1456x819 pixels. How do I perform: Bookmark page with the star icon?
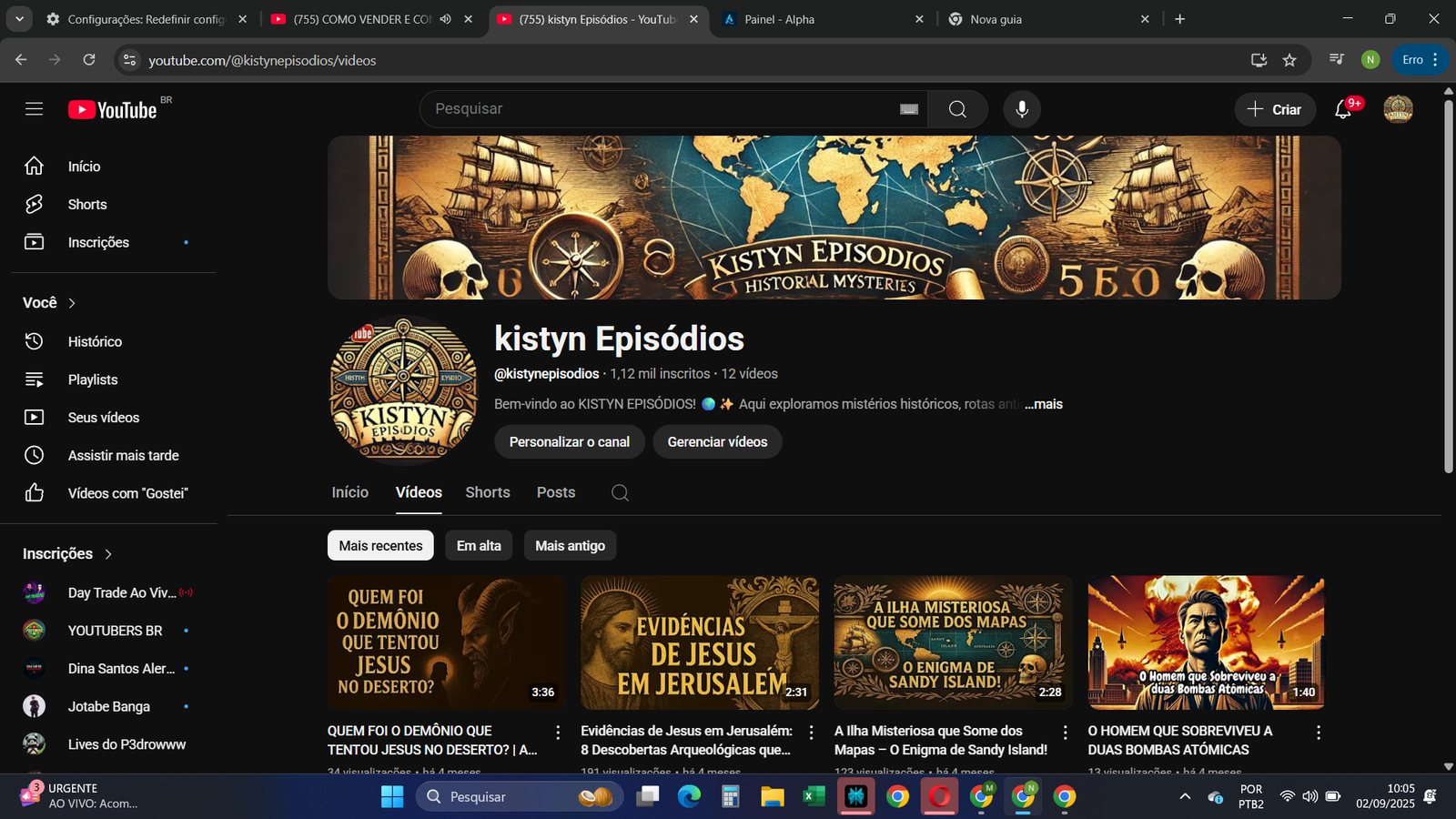[x=1289, y=60]
